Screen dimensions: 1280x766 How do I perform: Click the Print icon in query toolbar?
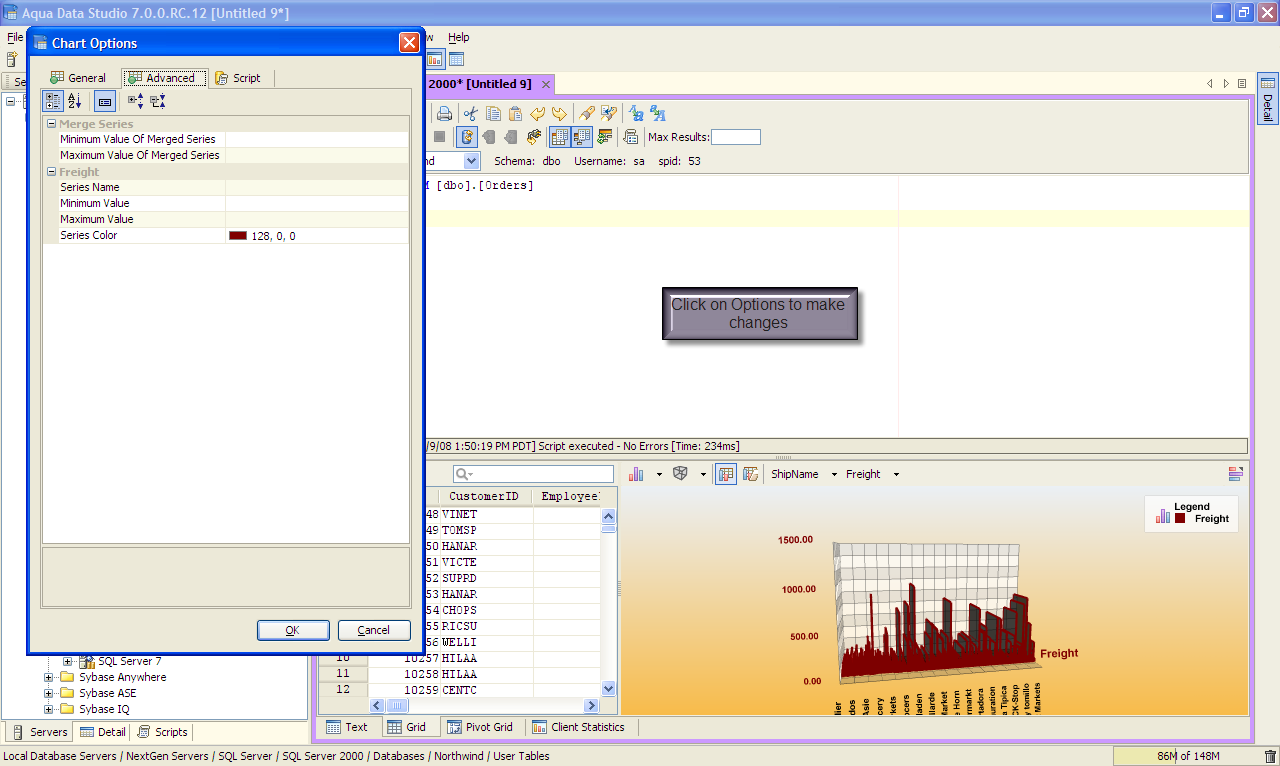pyautogui.click(x=444, y=113)
